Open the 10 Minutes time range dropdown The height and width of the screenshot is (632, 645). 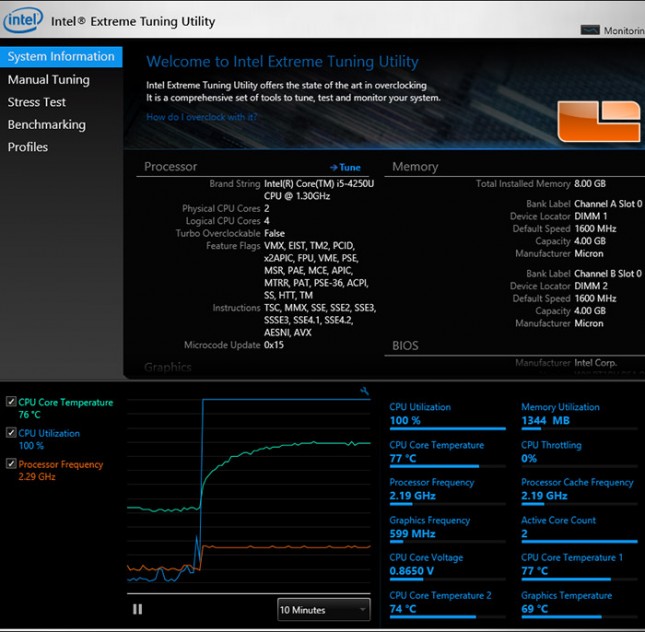click(x=324, y=610)
